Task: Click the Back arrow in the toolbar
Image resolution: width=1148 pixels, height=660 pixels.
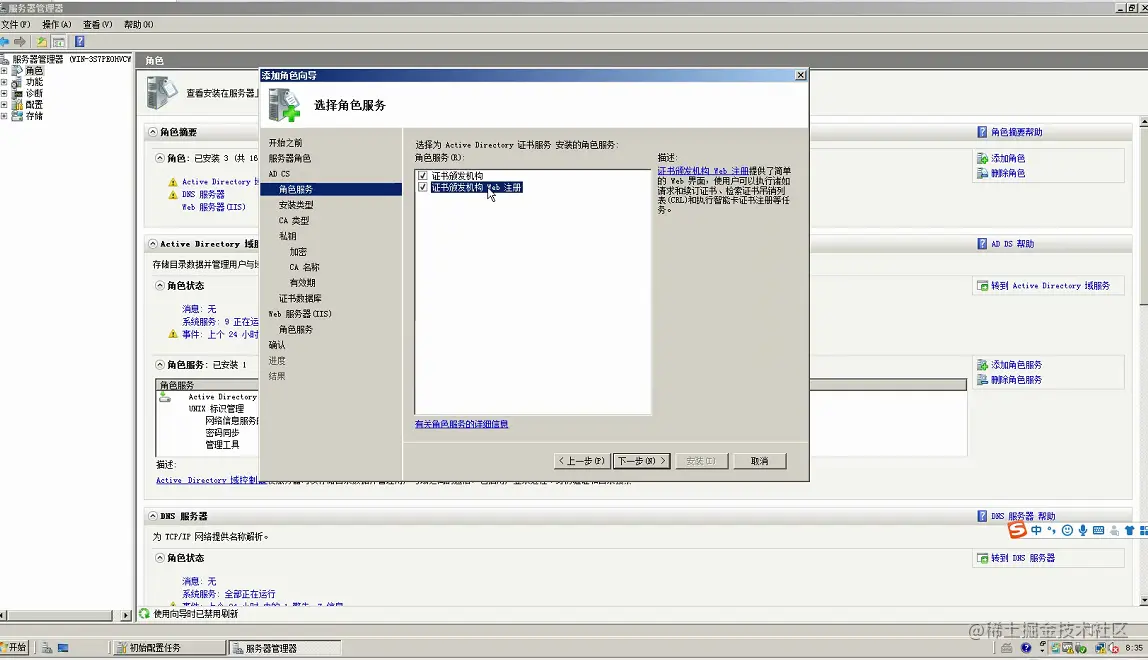Action: click(5, 42)
